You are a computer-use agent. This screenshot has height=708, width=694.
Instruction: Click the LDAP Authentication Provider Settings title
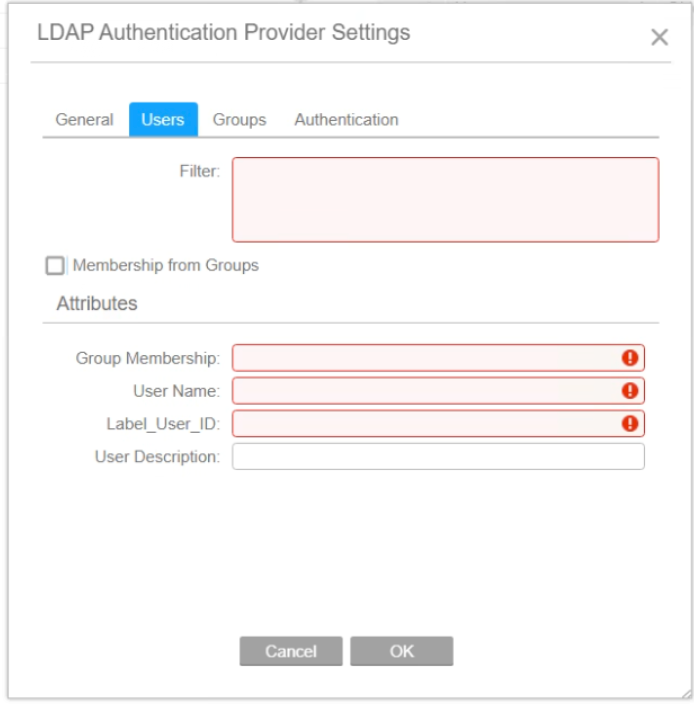coord(224,33)
